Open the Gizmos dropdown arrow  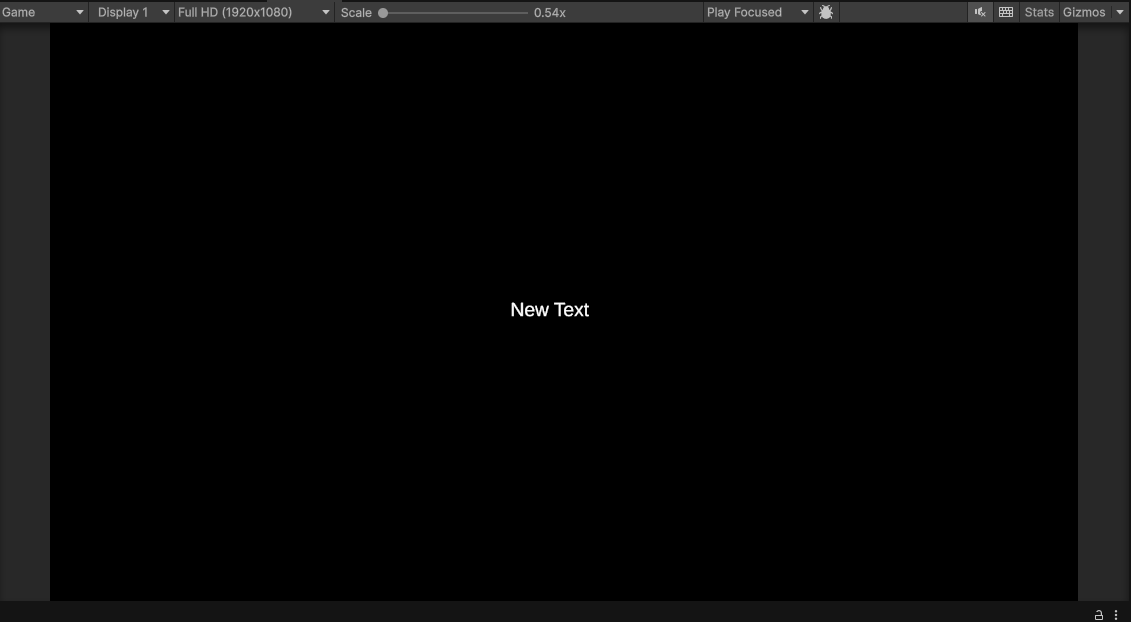1119,12
